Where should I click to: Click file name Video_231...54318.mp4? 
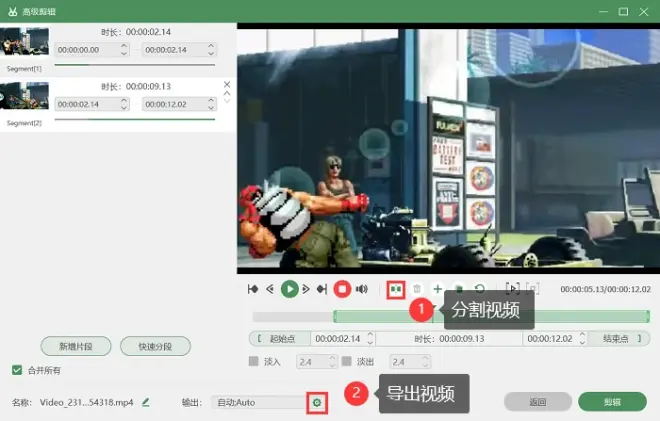pyautogui.click(x=86, y=402)
